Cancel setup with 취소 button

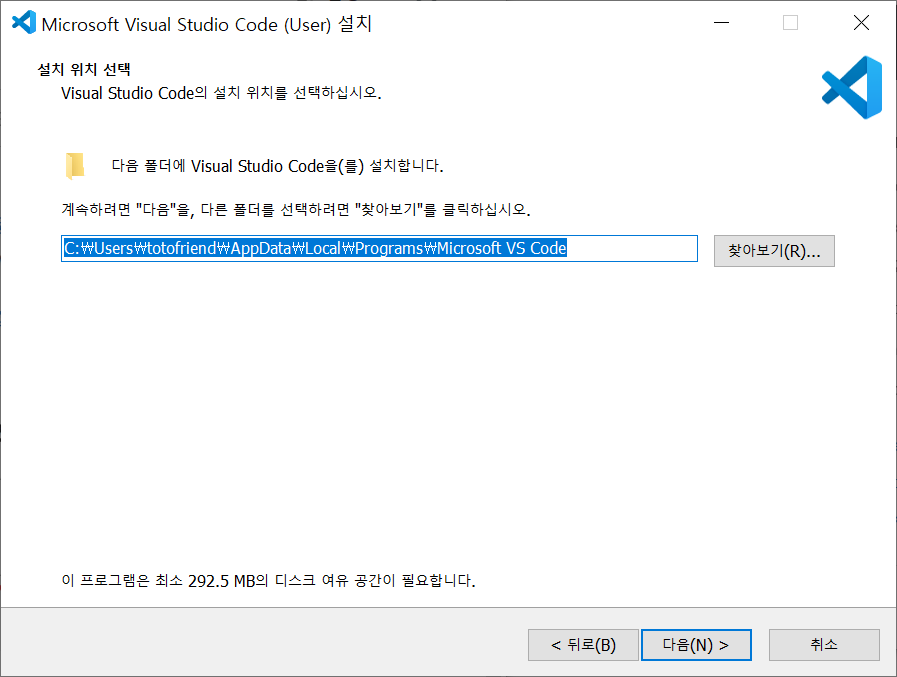coord(824,645)
